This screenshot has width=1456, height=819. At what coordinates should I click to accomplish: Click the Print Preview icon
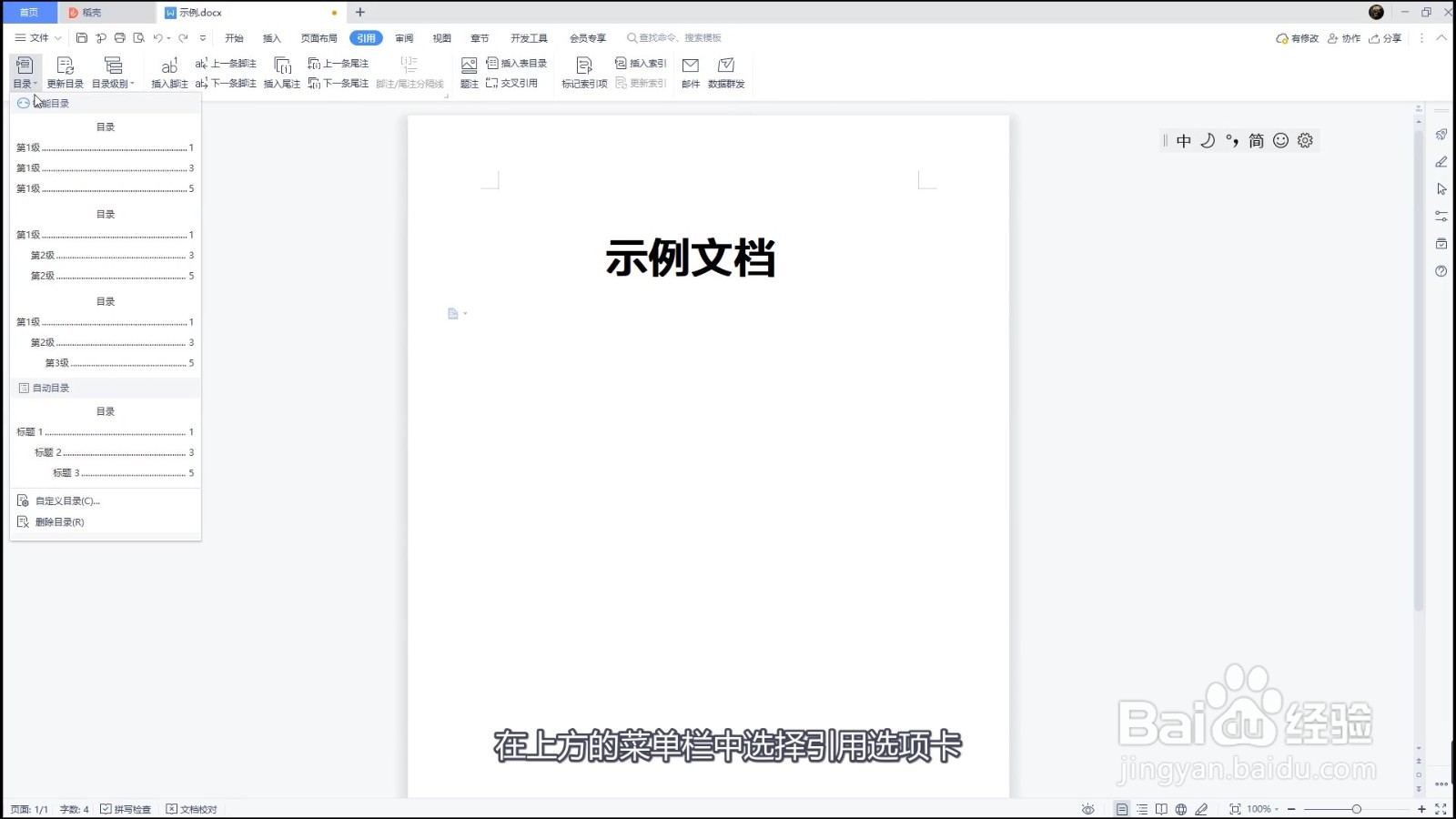point(138,38)
